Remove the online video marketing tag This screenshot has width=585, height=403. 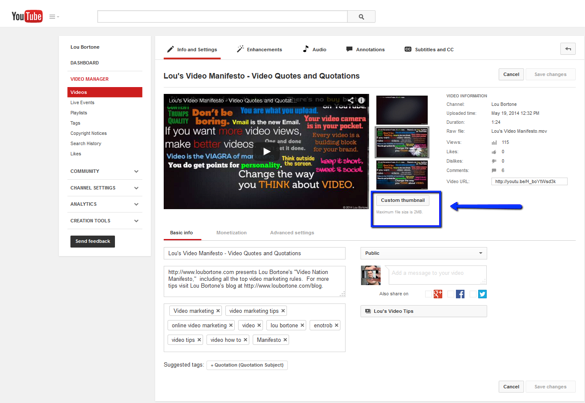pyautogui.click(x=231, y=325)
